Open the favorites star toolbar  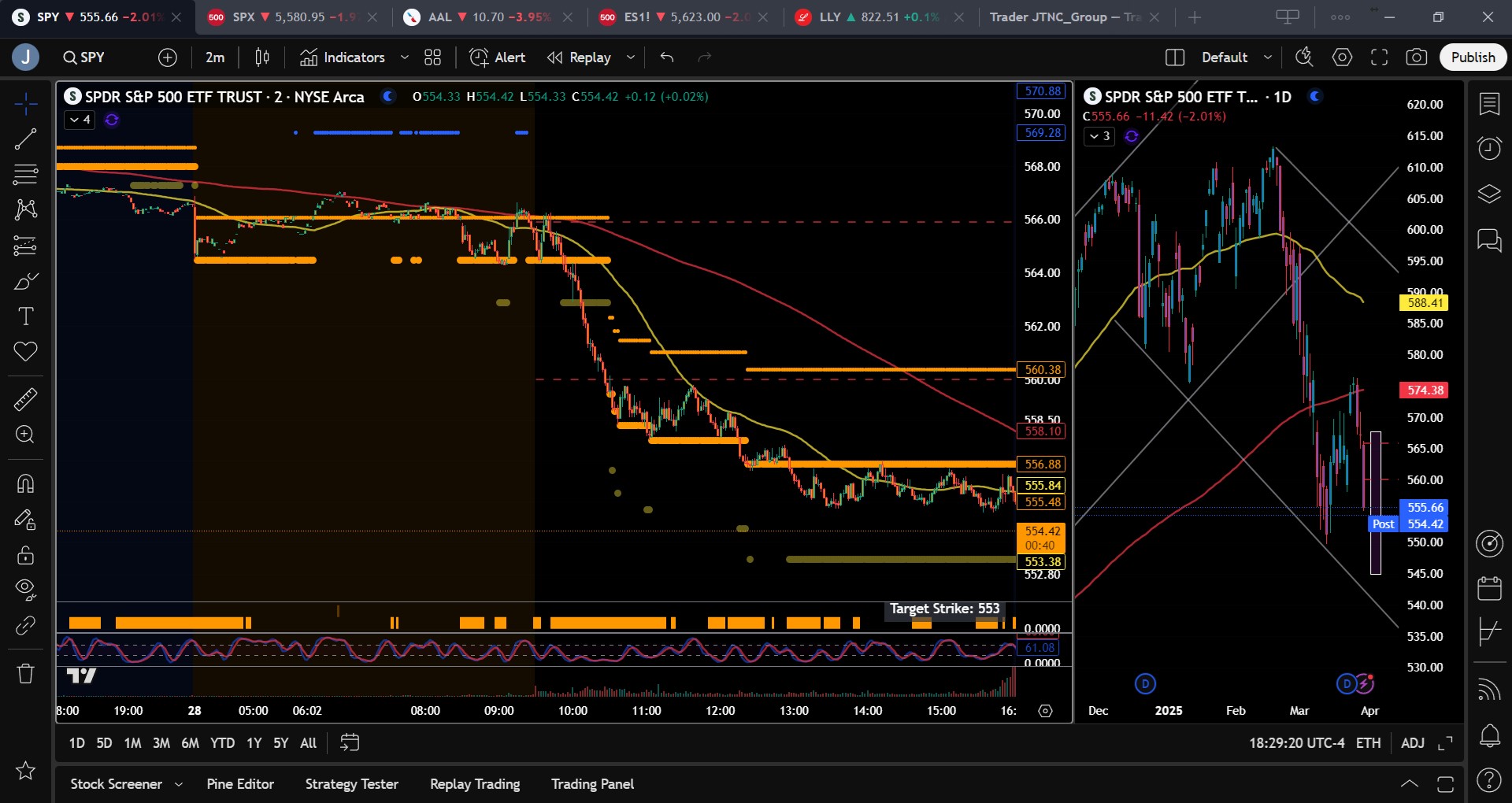pos(25,770)
